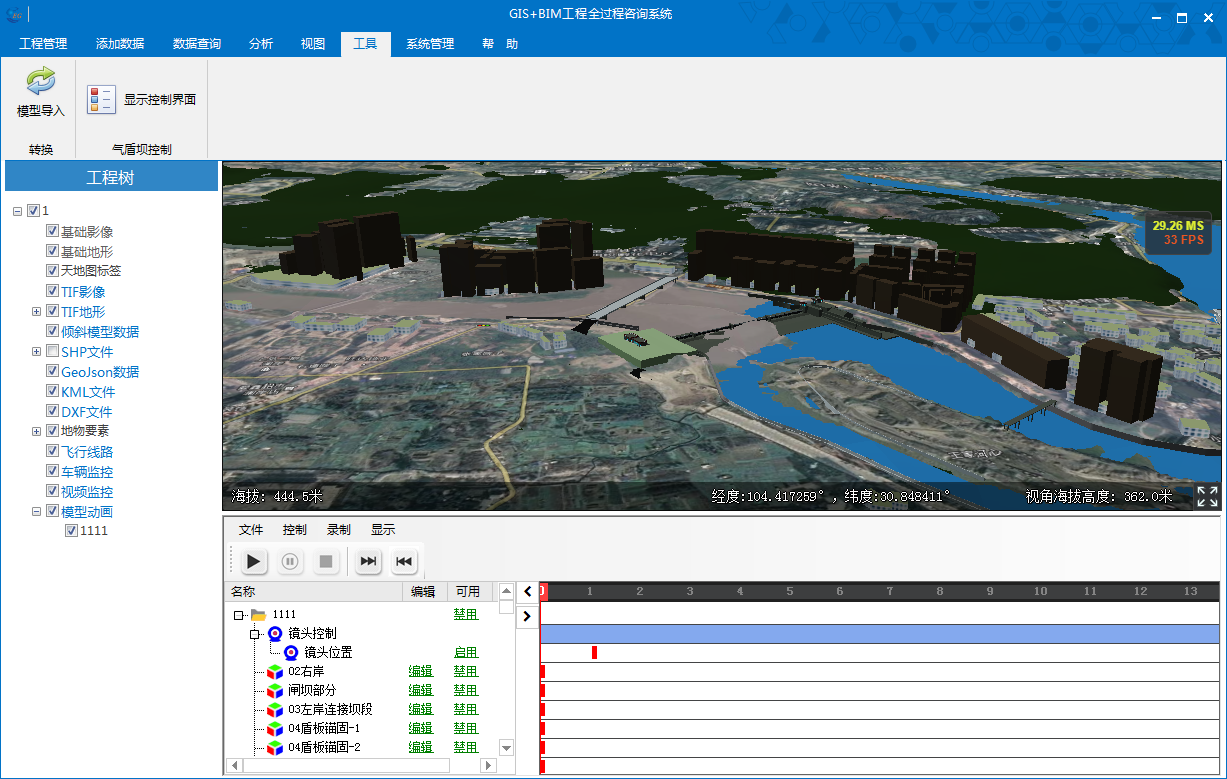The height and width of the screenshot is (779, 1227).
Task: Skip to the animation end
Action: click(368, 562)
